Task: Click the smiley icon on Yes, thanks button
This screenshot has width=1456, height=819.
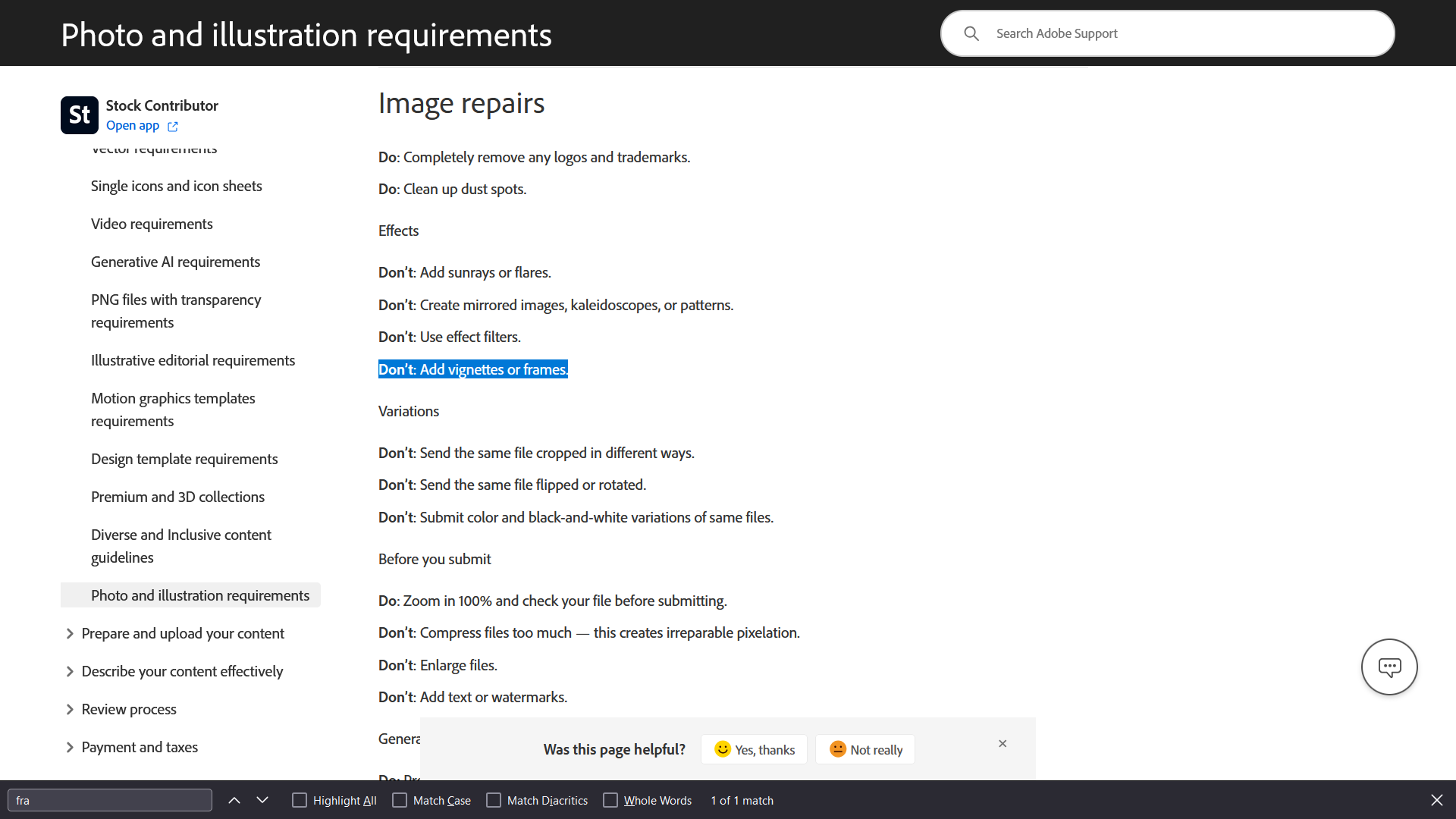Action: (x=723, y=749)
